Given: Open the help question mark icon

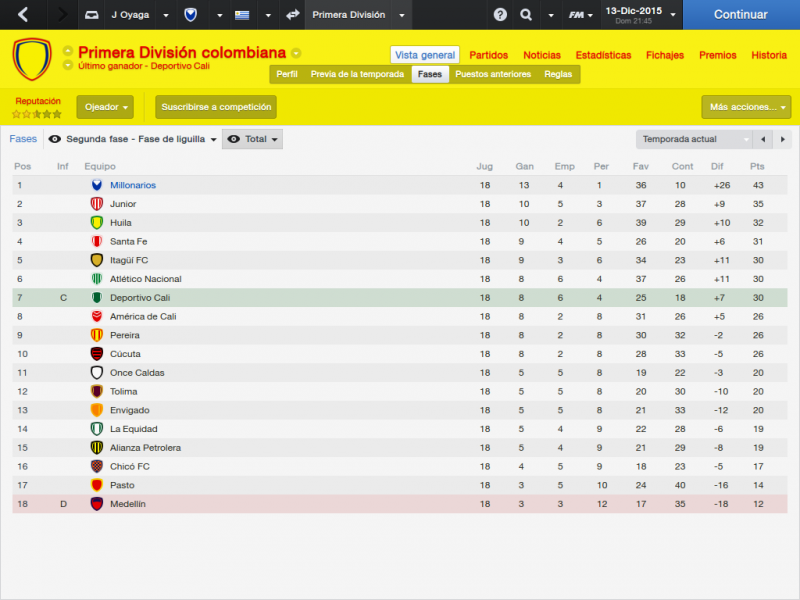Looking at the screenshot, I should (500, 15).
